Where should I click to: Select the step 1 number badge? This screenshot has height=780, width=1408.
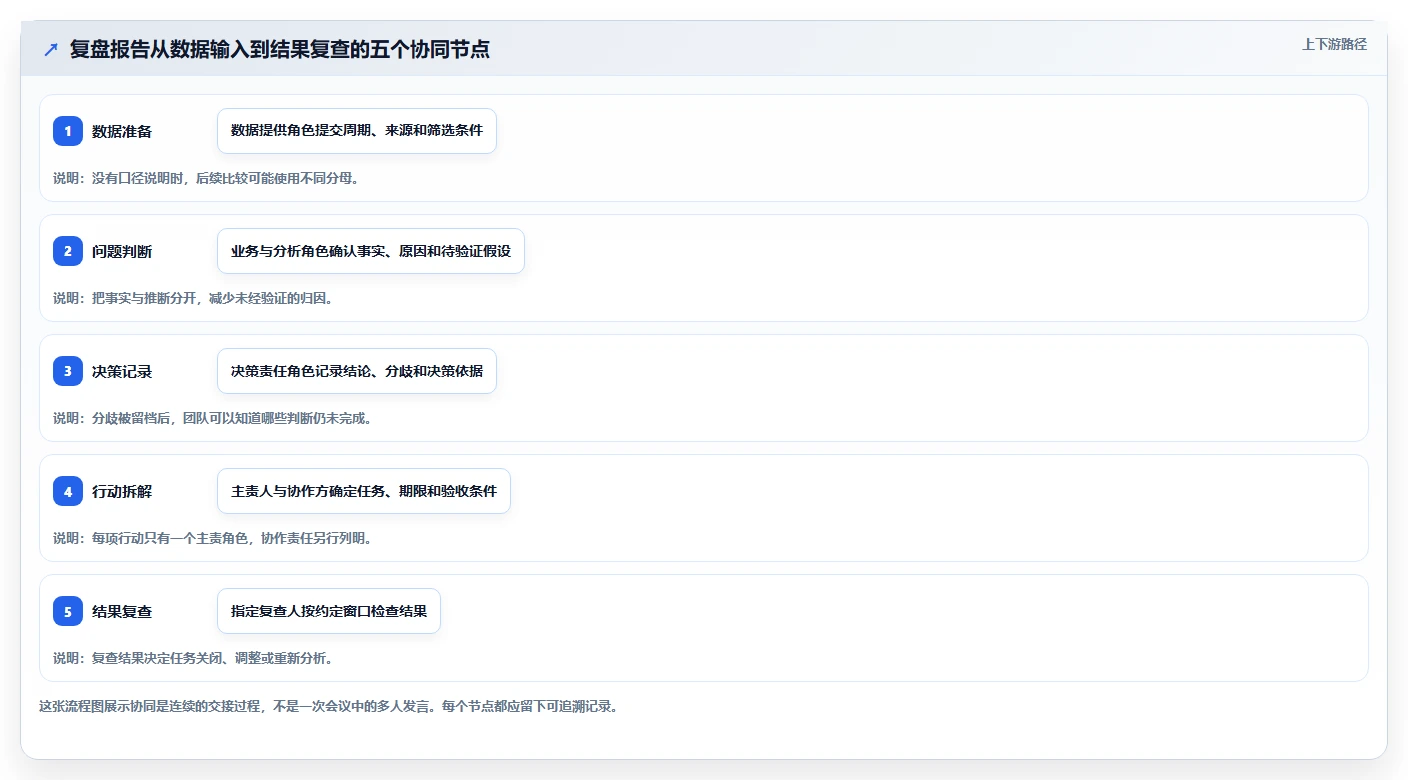click(68, 131)
